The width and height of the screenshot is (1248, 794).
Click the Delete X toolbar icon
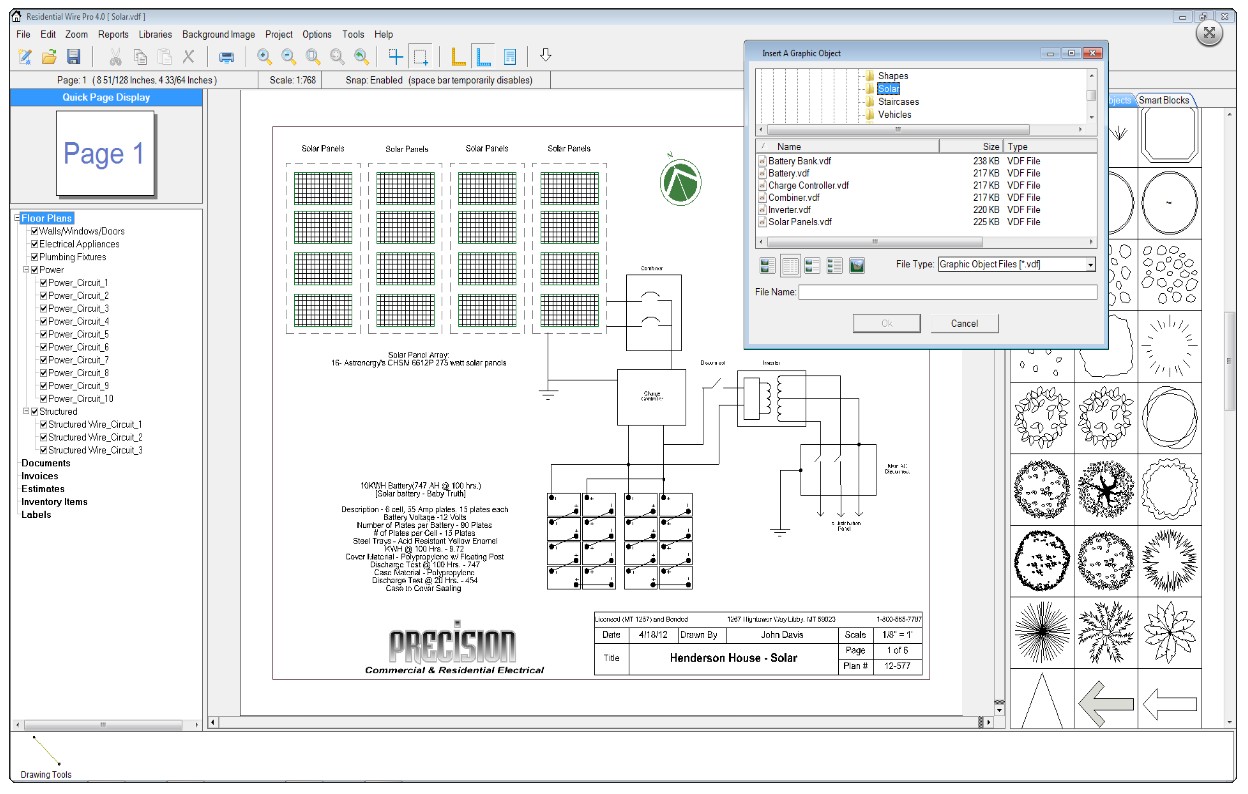click(188, 57)
